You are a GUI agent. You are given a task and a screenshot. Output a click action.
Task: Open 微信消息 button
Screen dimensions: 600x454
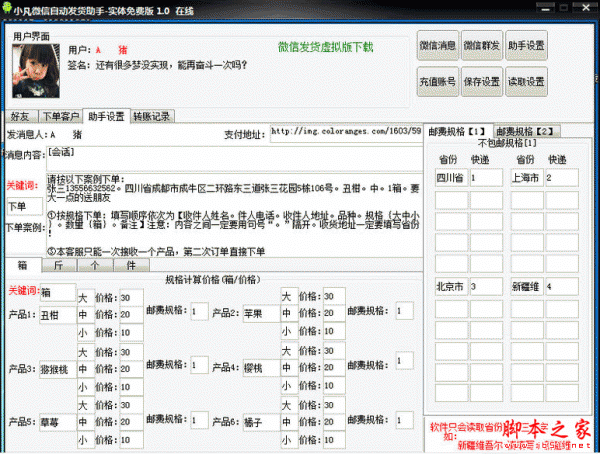(438, 46)
